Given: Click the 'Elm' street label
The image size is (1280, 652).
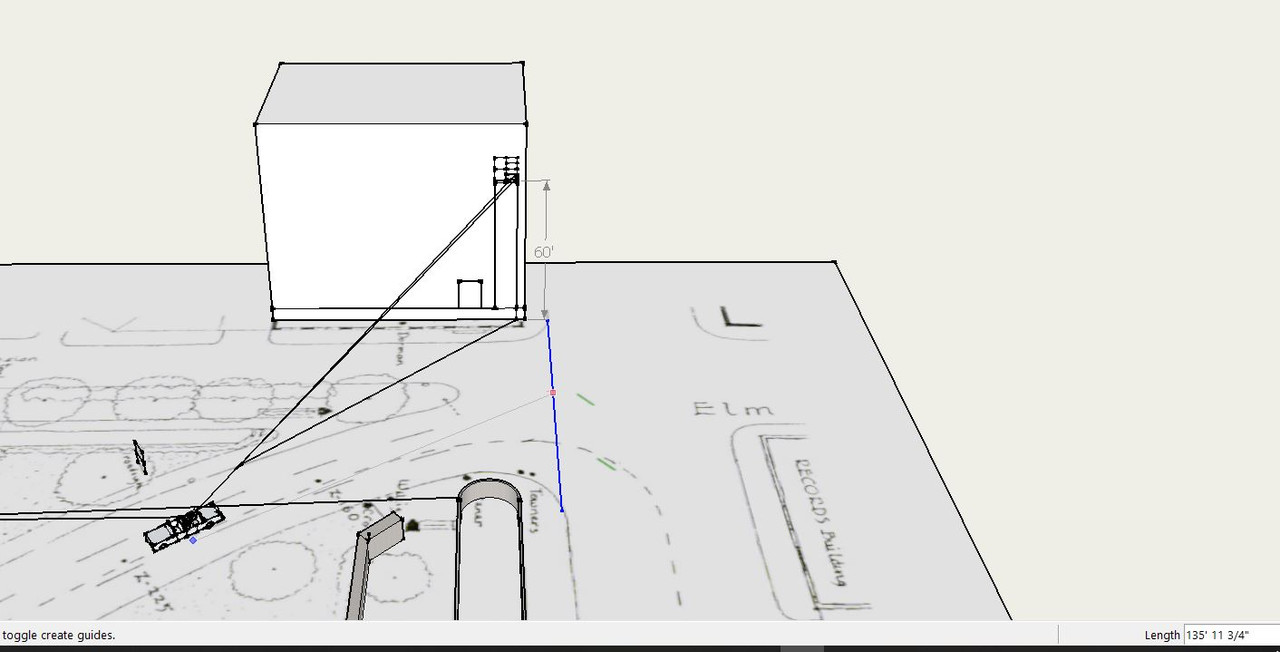Looking at the screenshot, I should click(734, 408).
